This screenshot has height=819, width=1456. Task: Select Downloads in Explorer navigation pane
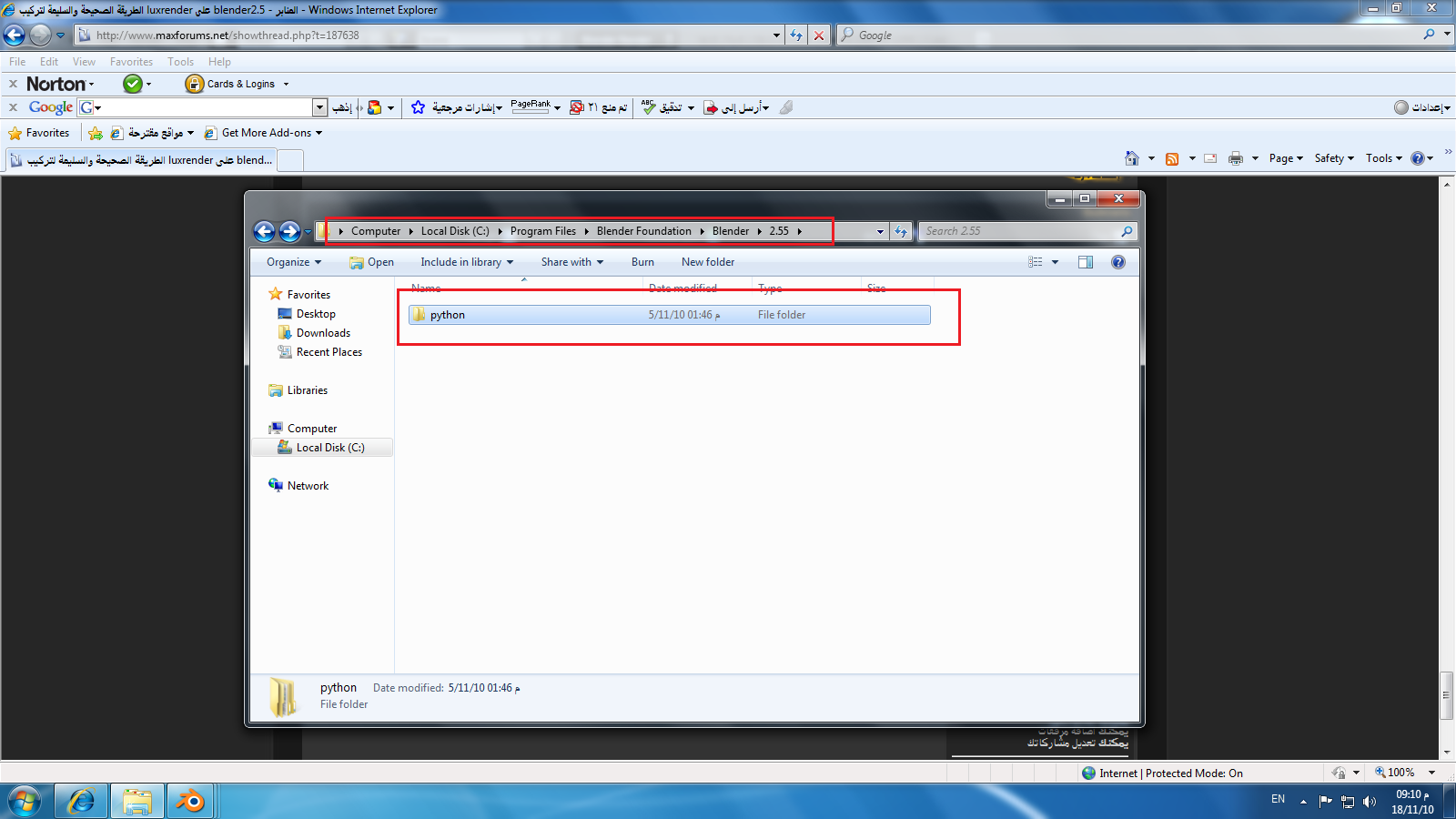pyautogui.click(x=323, y=333)
